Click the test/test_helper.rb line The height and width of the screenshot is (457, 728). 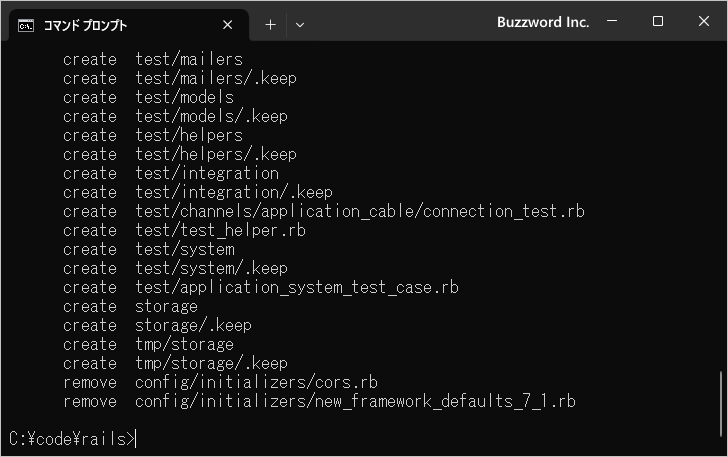220,230
